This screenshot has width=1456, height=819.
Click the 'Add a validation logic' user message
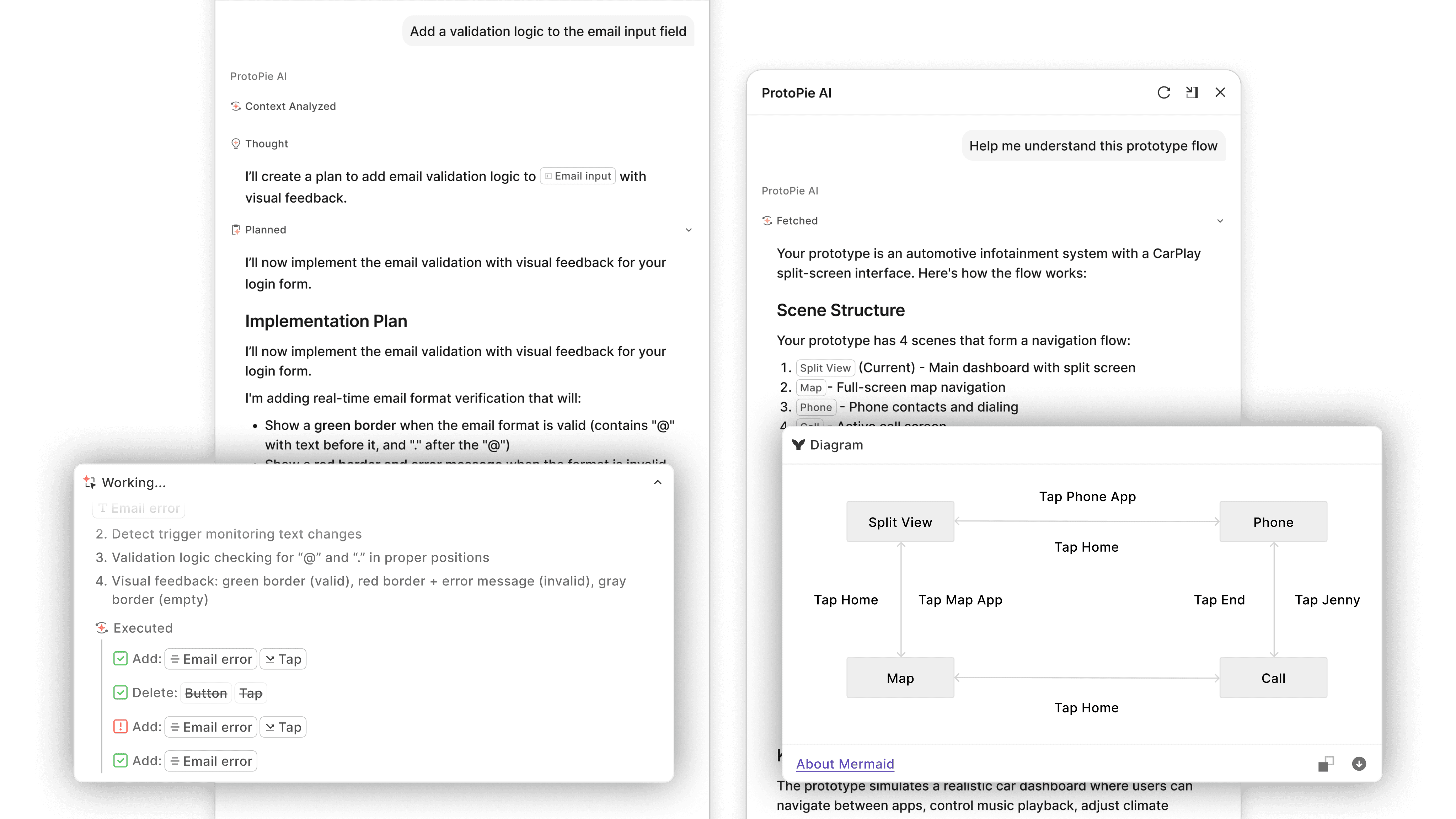(548, 31)
